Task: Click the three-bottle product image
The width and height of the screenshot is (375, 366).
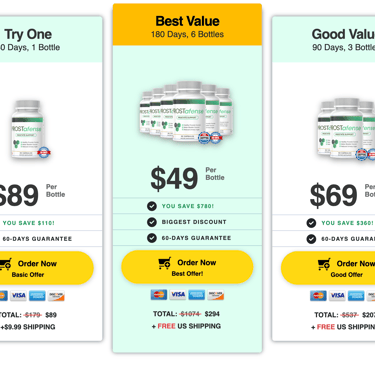Action: click(x=347, y=129)
